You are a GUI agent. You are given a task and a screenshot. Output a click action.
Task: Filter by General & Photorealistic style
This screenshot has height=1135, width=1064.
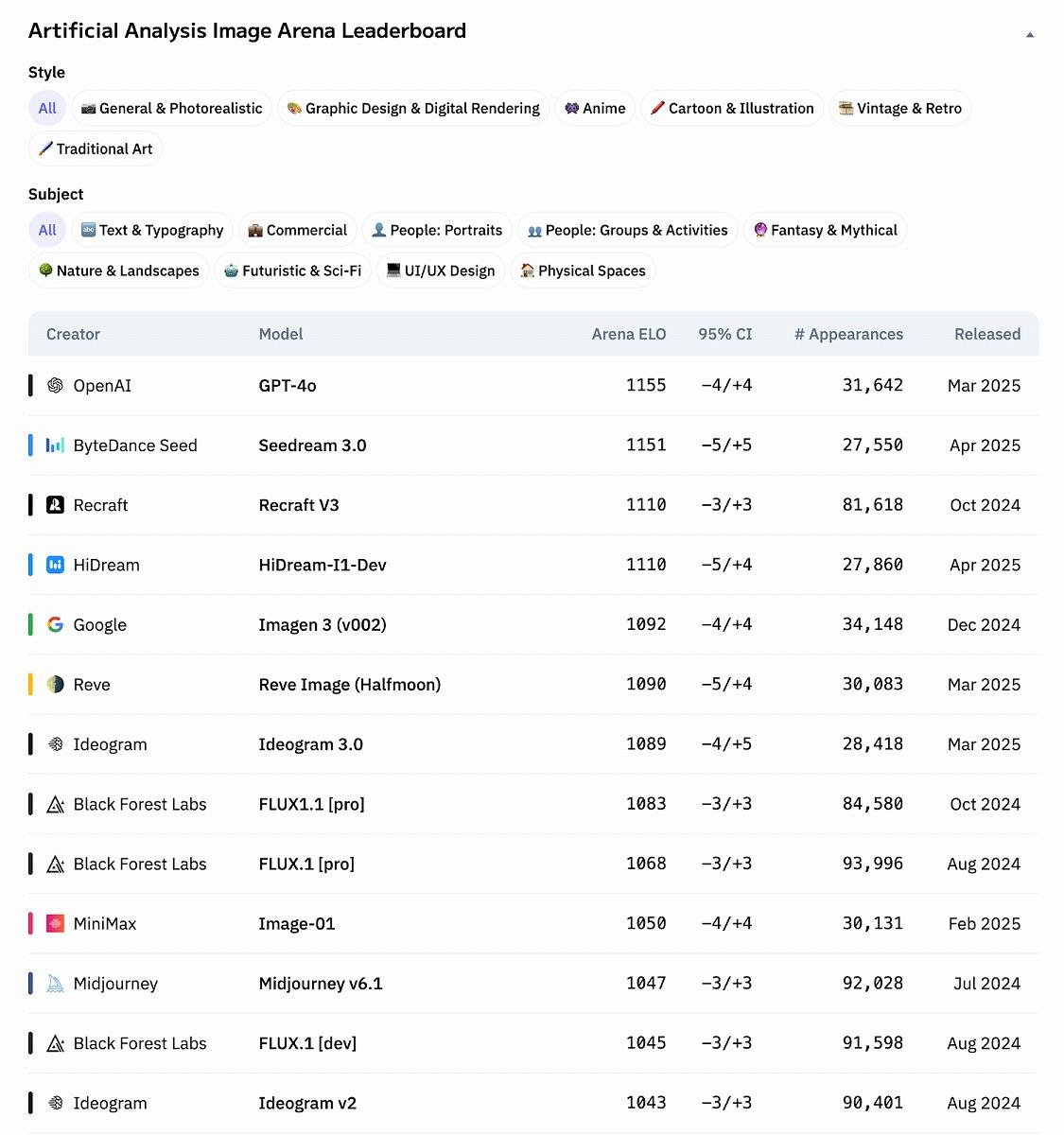(x=171, y=108)
